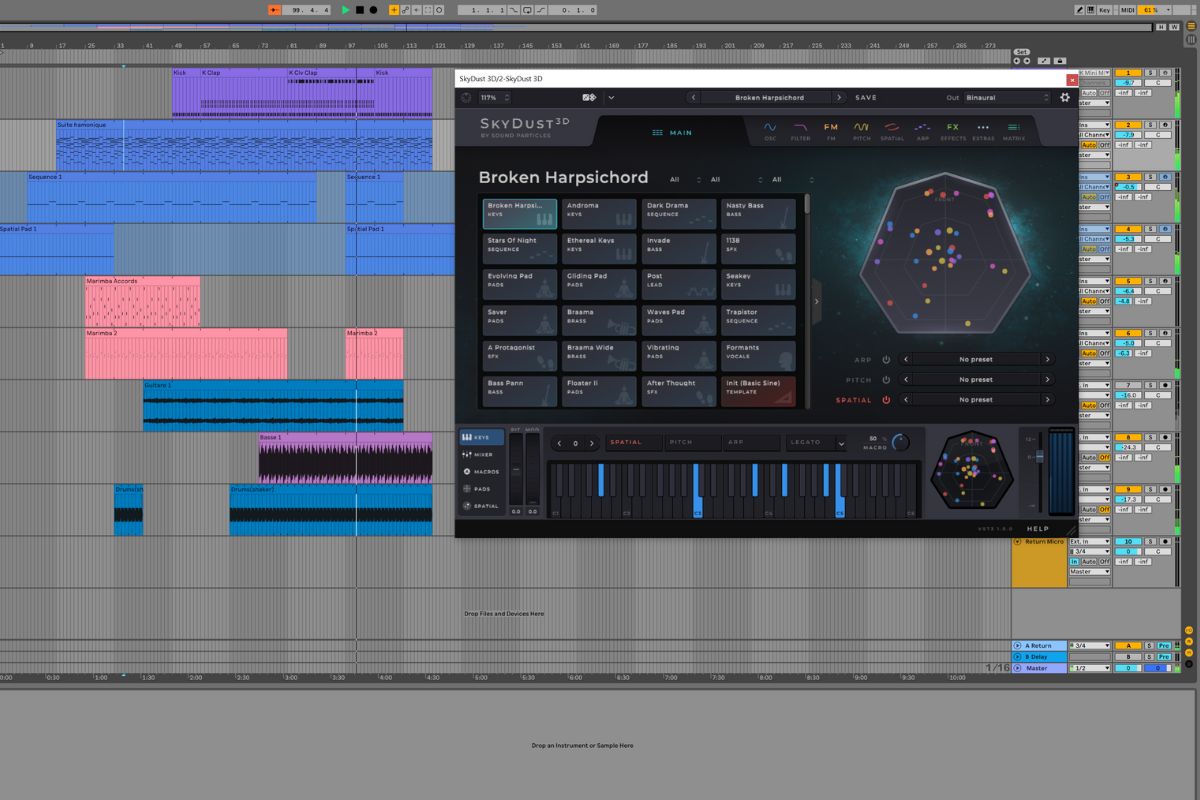Open the OSC section tab
Screen dimensions: 1200x800
pos(770,131)
